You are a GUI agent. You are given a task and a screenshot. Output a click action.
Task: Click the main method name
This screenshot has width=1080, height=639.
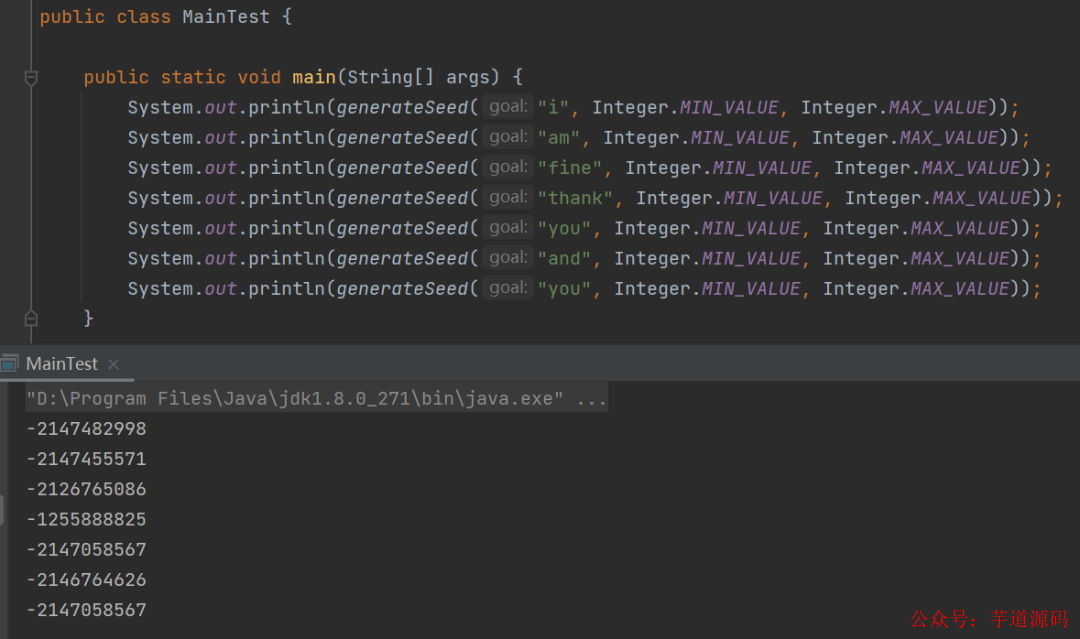pos(314,77)
